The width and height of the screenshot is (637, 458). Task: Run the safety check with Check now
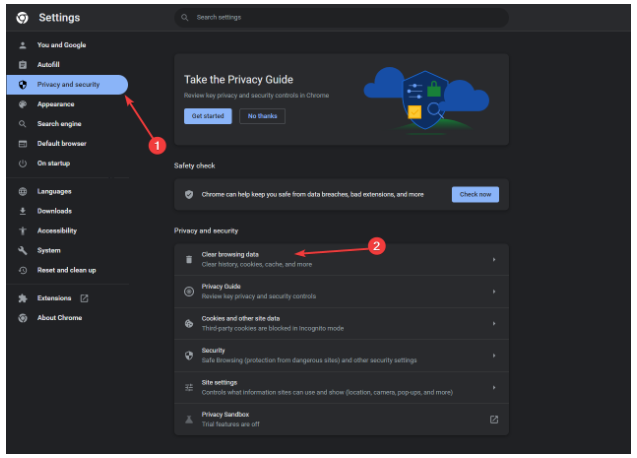(x=475, y=194)
